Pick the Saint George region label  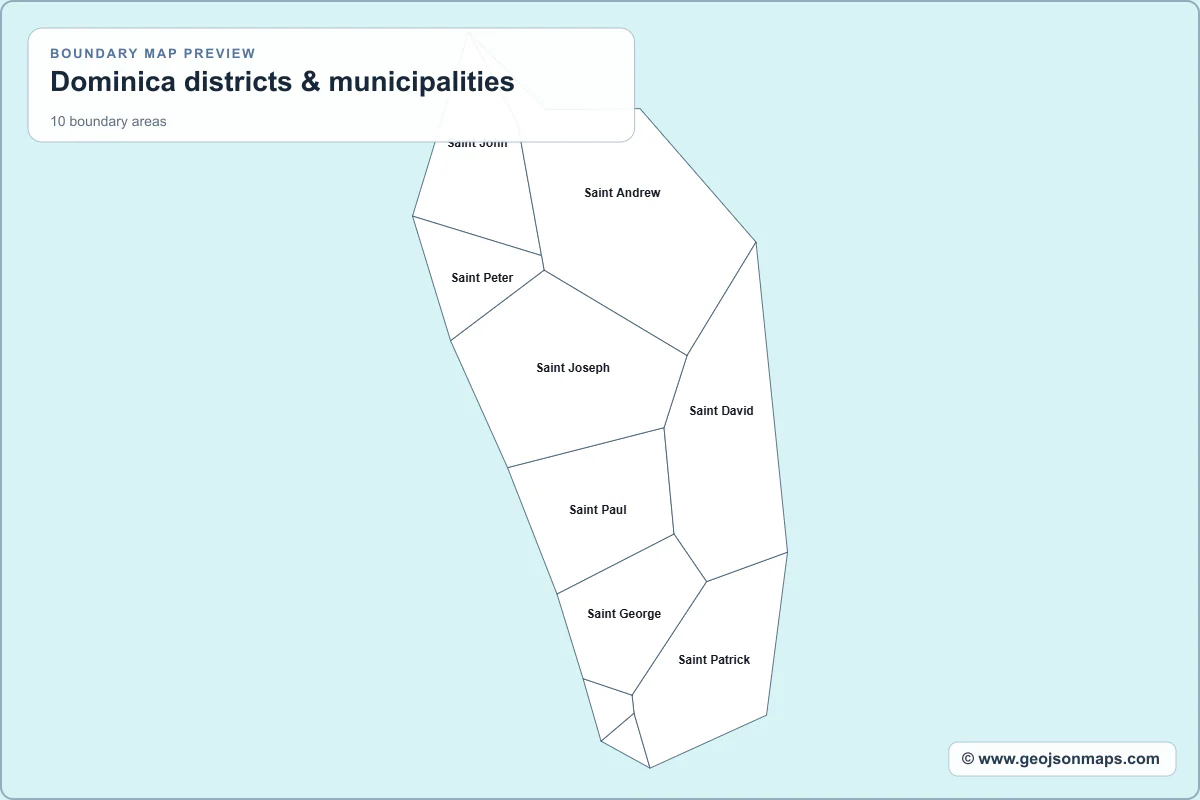[624, 614]
